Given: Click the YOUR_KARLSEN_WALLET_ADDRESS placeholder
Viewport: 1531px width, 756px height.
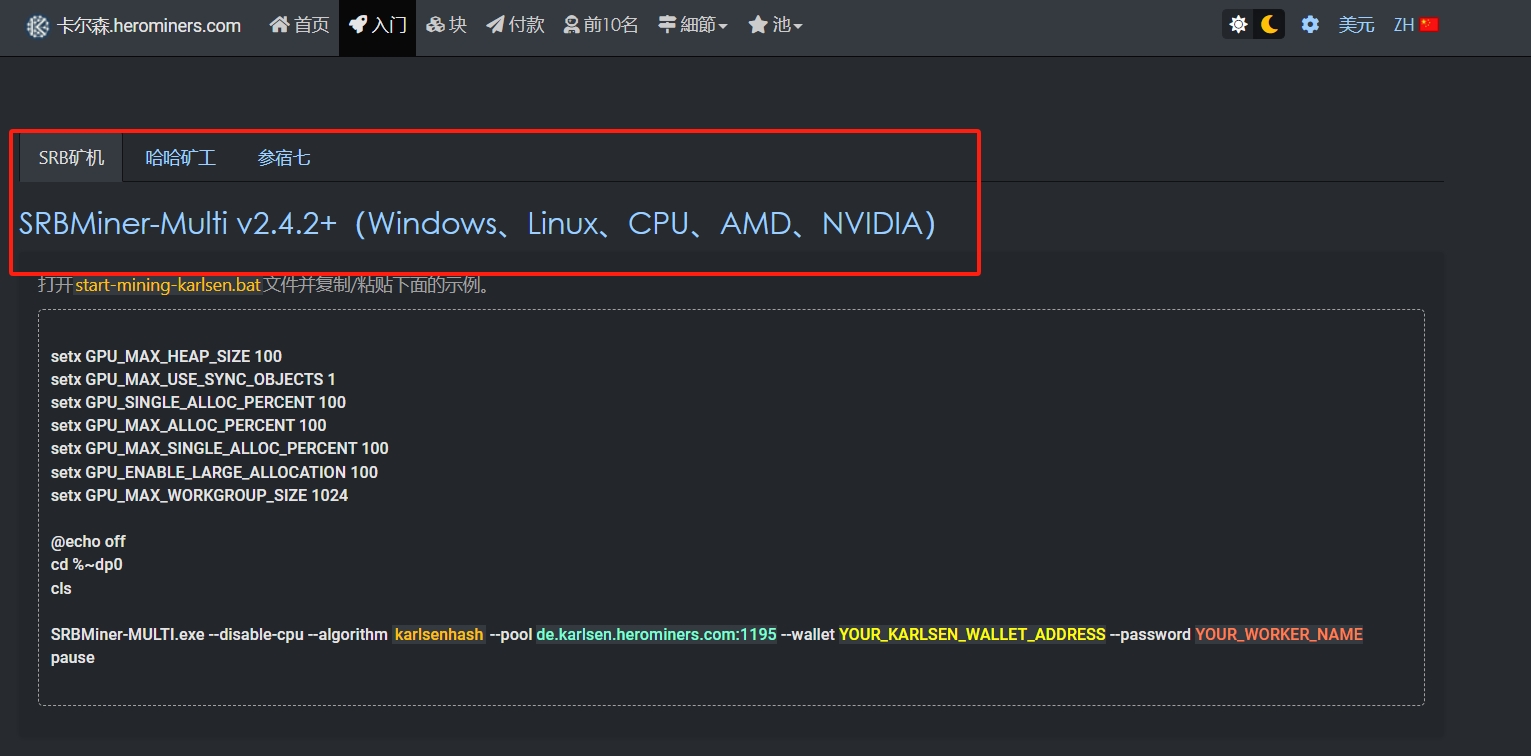Looking at the screenshot, I should click(972, 635).
